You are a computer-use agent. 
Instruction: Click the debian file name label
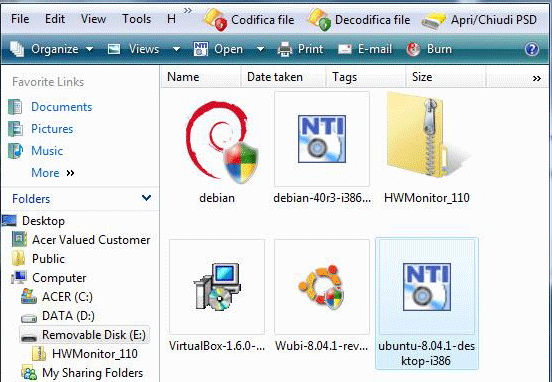pos(217,198)
